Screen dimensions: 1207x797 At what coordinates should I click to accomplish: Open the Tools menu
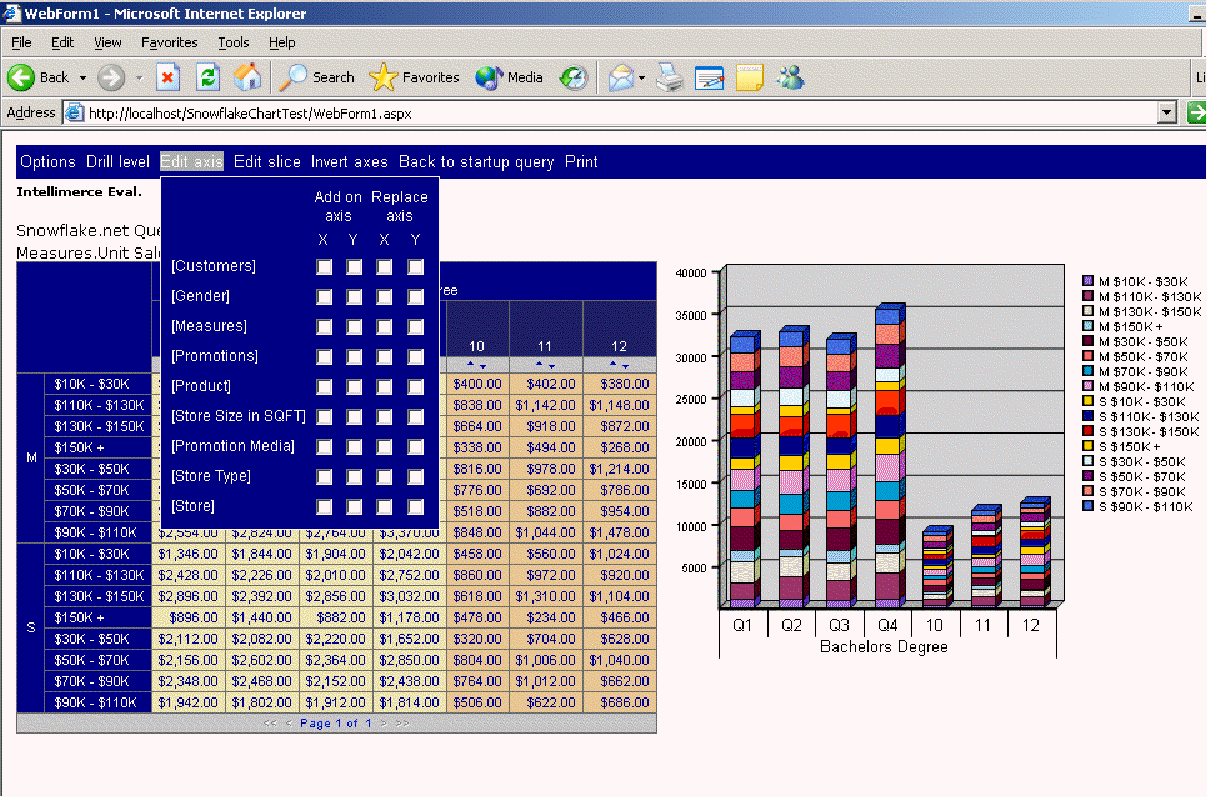point(234,42)
